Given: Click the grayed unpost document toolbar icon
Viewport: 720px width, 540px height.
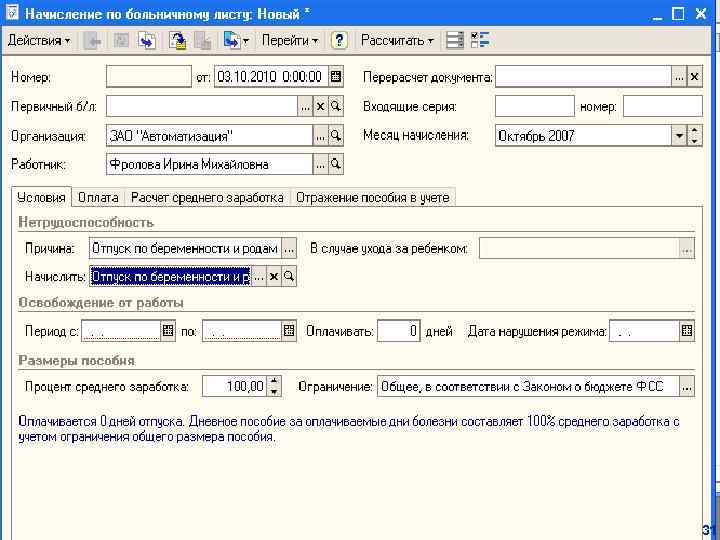Looking at the screenshot, I should tap(202, 41).
